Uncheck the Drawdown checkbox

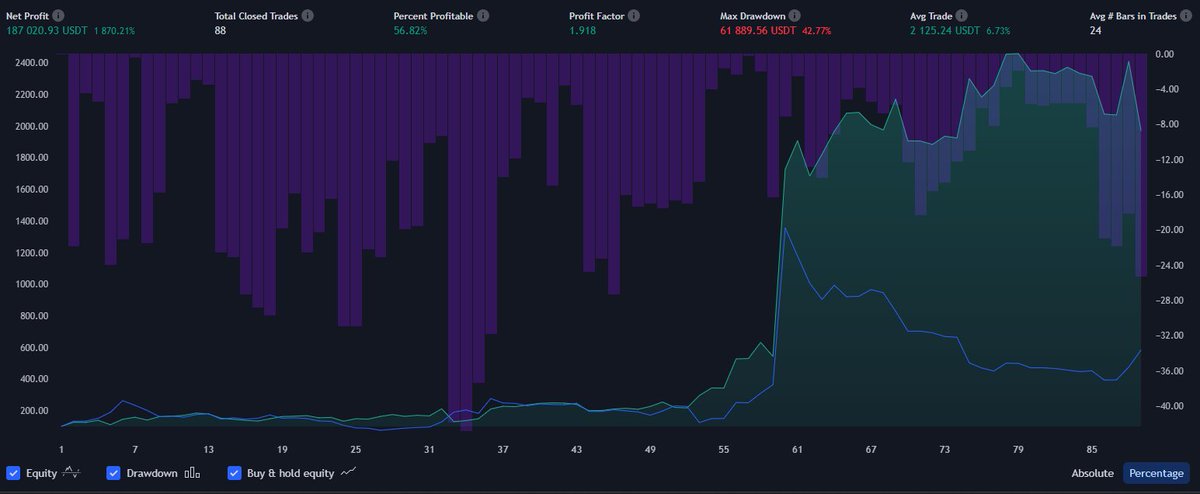pos(114,473)
